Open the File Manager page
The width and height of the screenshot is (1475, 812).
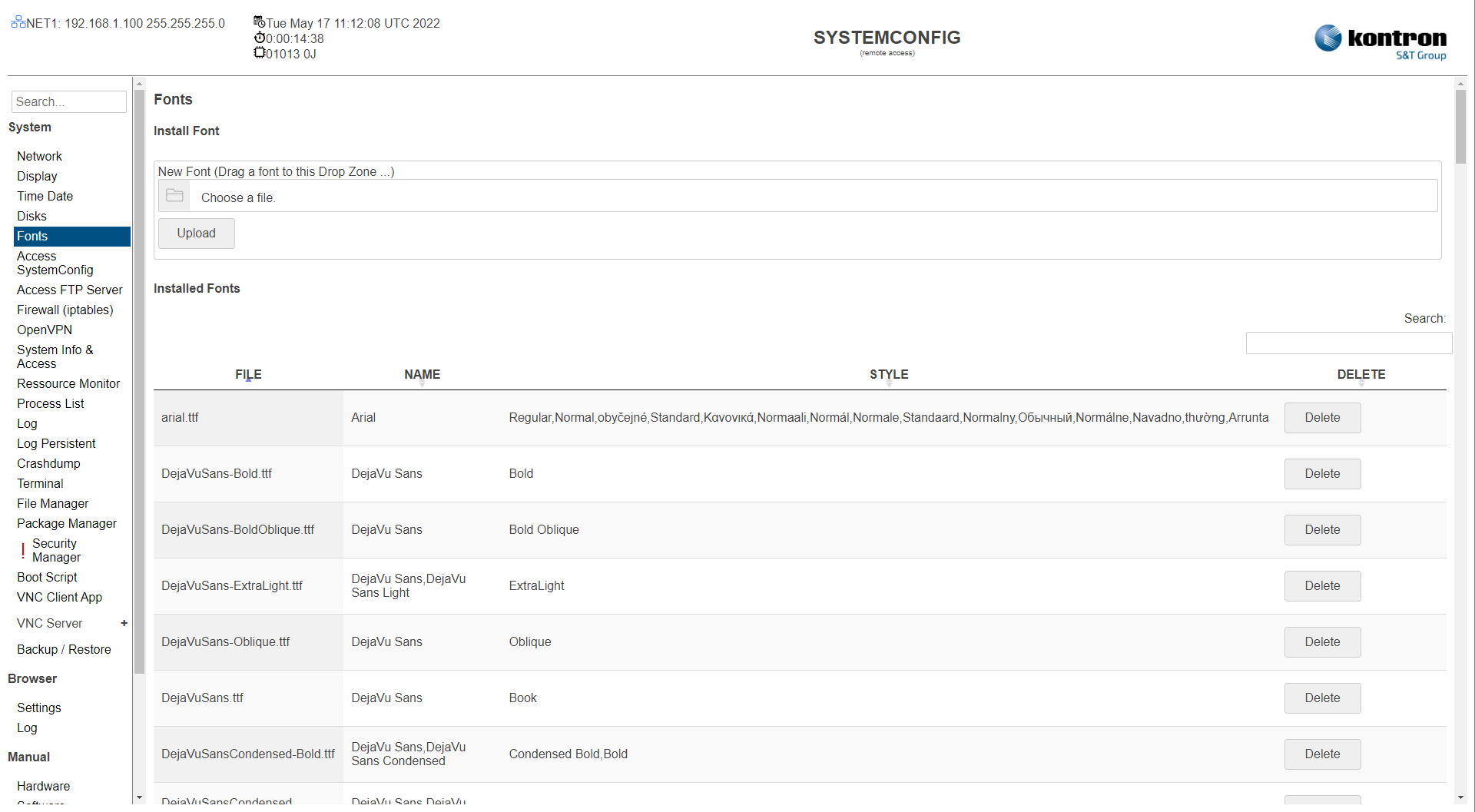click(x=53, y=503)
